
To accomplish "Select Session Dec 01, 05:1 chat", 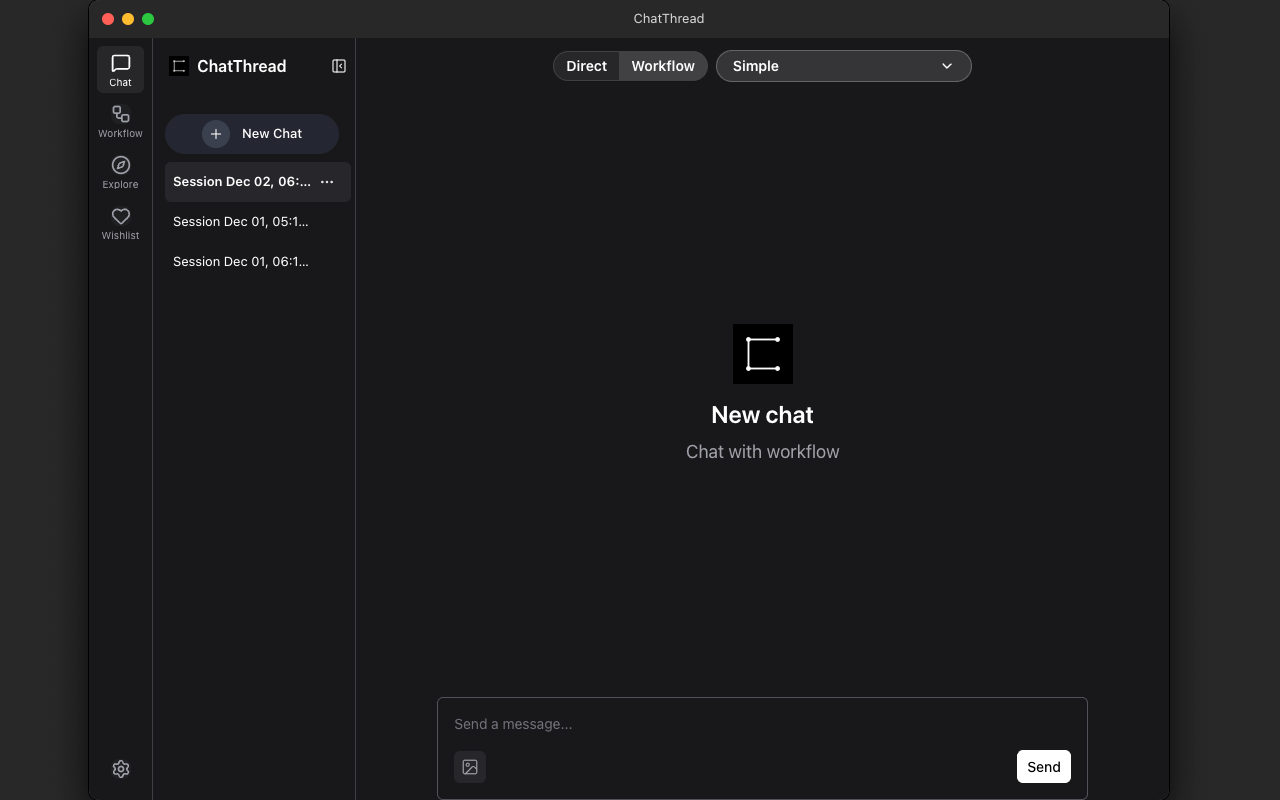I will 258,222.
